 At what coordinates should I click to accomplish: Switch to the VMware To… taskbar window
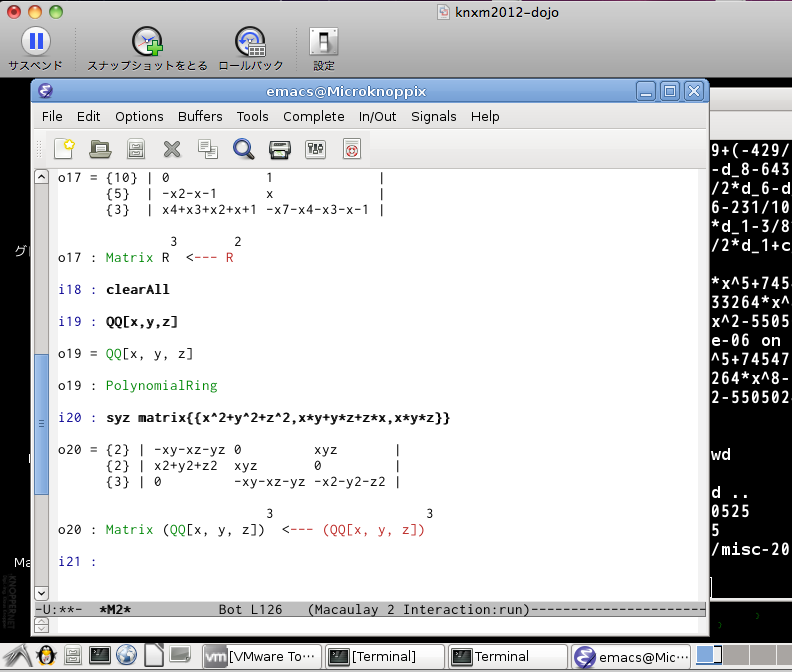[x=261, y=656]
